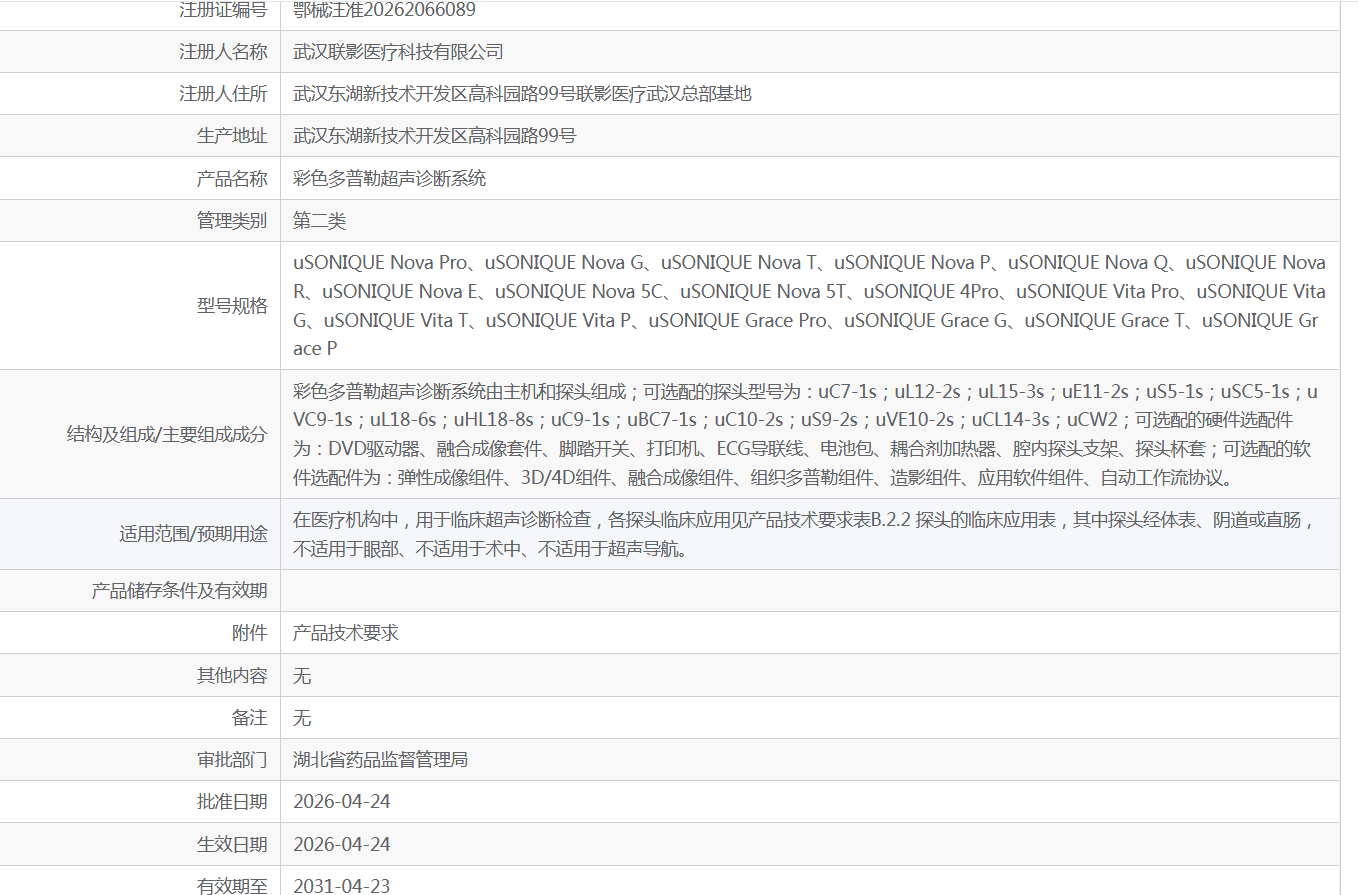The height and width of the screenshot is (895, 1358).
Task: Select the 批准日期 value '2026-04-24'
Action: click(342, 802)
